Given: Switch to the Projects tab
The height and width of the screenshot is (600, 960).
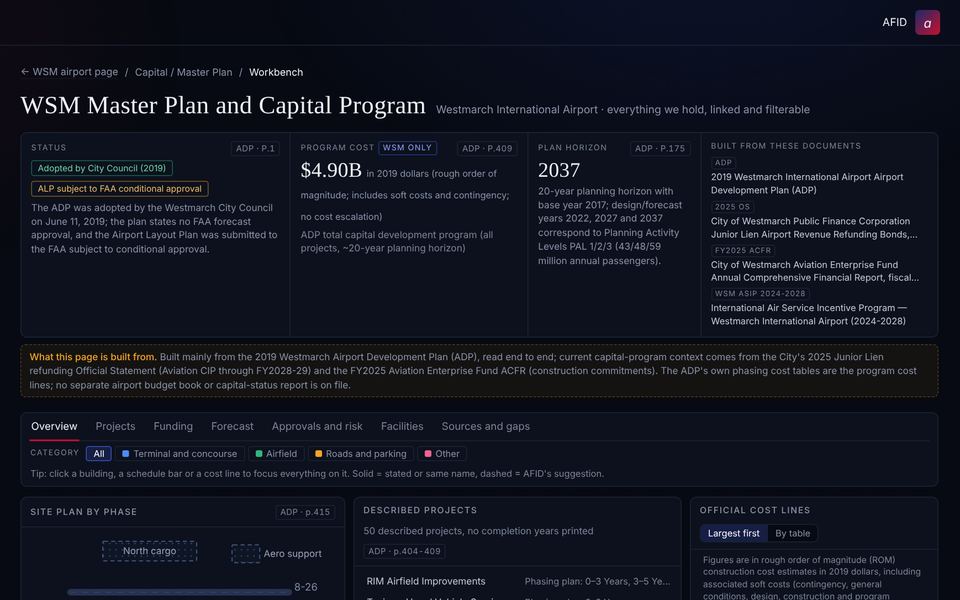Looking at the screenshot, I should 115,426.
